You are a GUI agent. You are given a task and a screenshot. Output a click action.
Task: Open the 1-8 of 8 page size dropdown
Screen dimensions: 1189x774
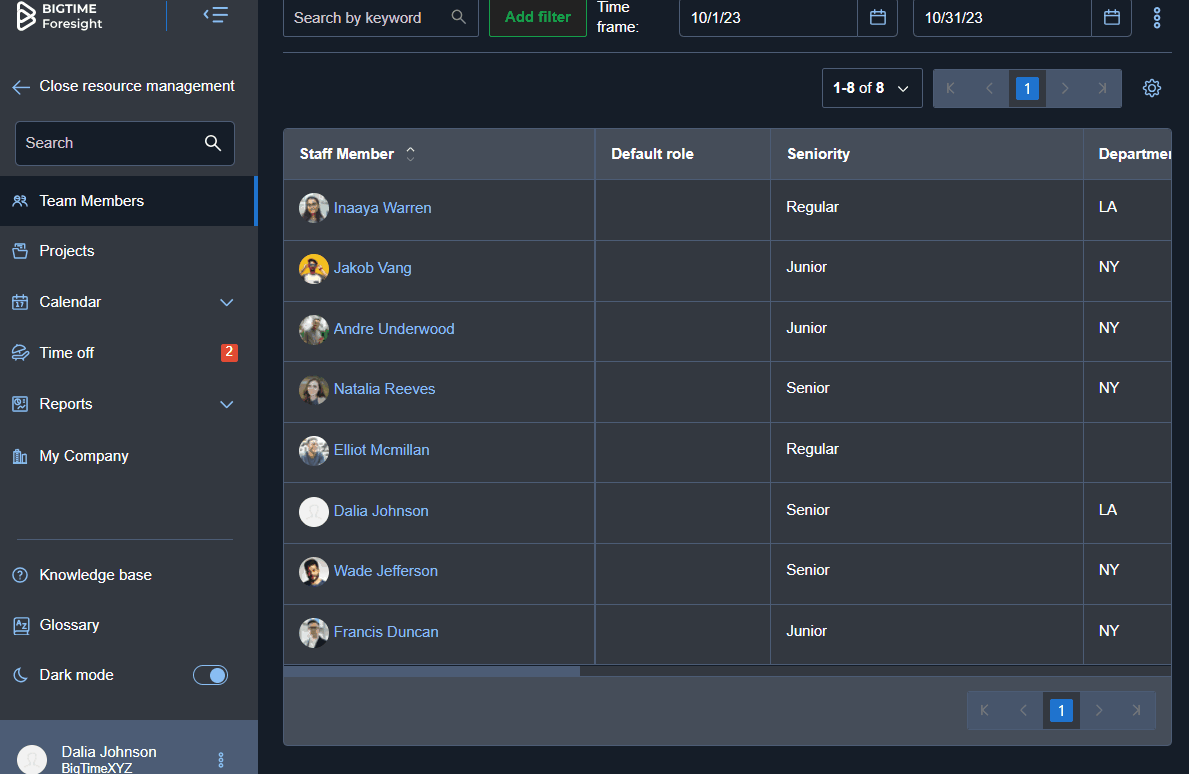pyautogui.click(x=871, y=88)
